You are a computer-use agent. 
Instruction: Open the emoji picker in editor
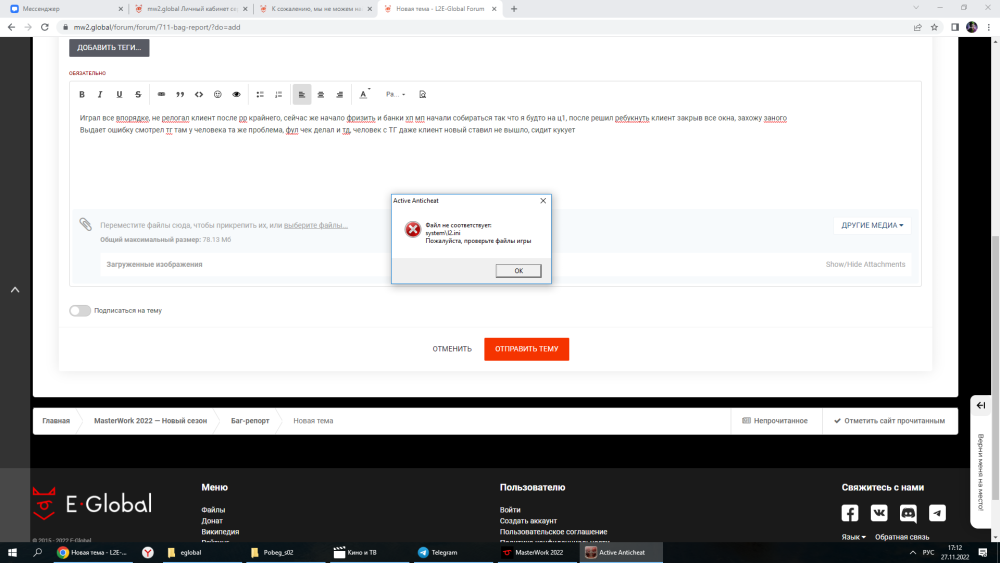(218, 94)
